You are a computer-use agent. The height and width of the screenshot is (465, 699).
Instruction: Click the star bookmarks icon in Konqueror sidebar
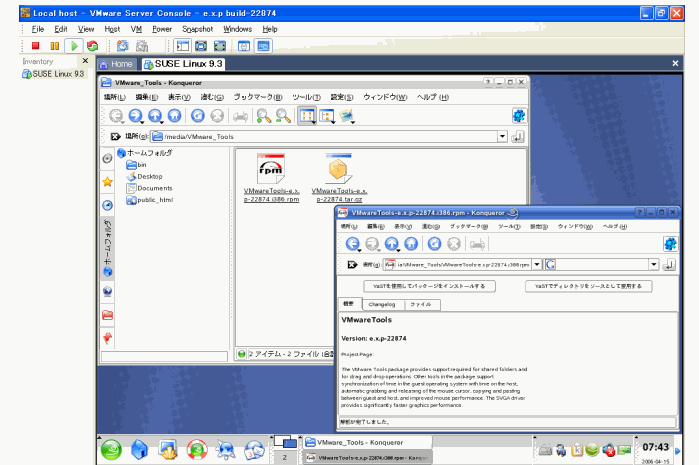(x=107, y=182)
